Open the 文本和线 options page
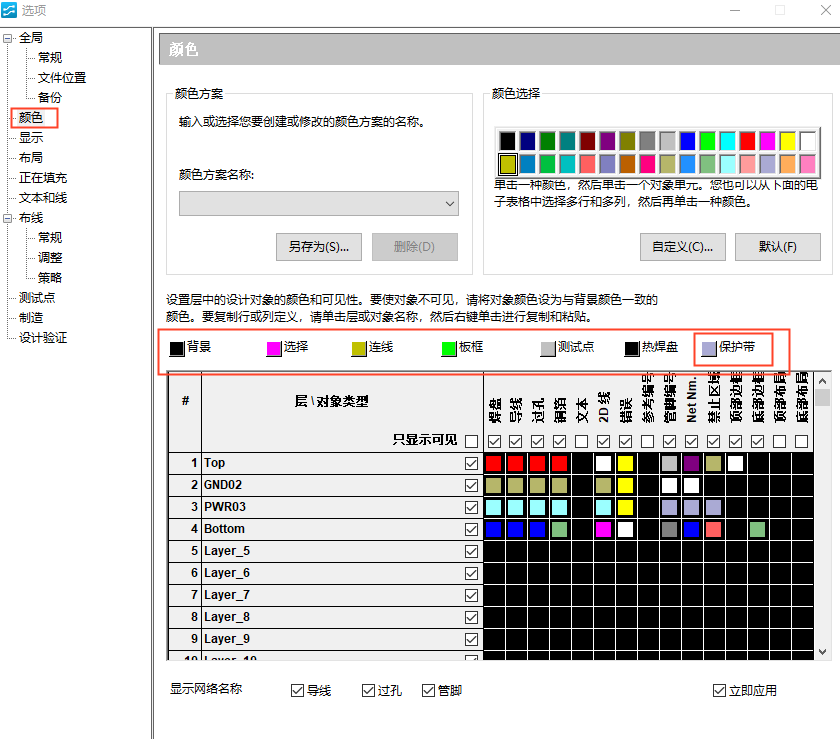The width and height of the screenshot is (840, 739). (43, 198)
